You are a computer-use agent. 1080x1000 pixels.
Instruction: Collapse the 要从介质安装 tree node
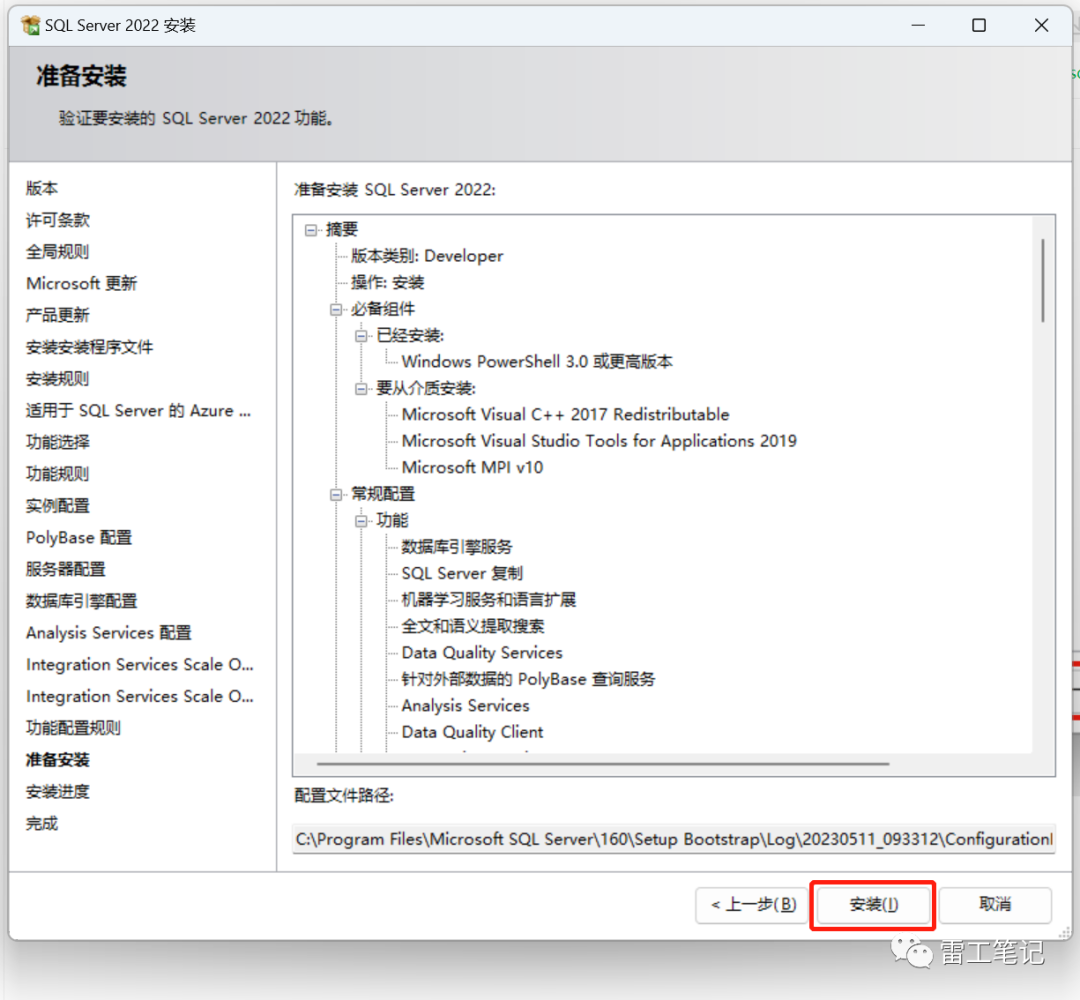pos(362,389)
